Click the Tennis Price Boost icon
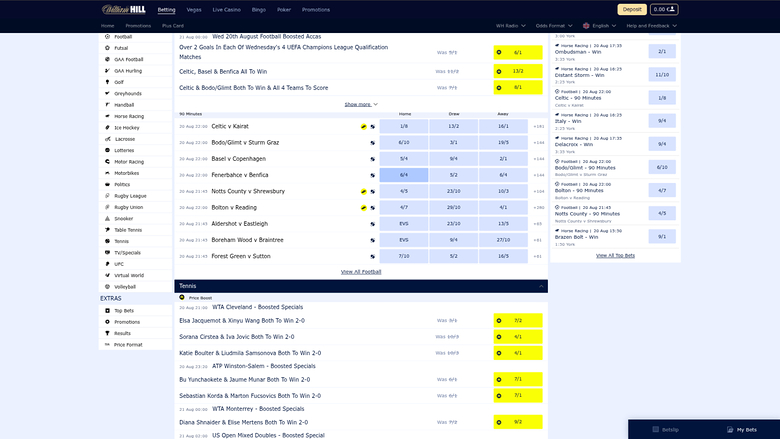Viewport: 780px width, 439px height. click(x=182, y=297)
